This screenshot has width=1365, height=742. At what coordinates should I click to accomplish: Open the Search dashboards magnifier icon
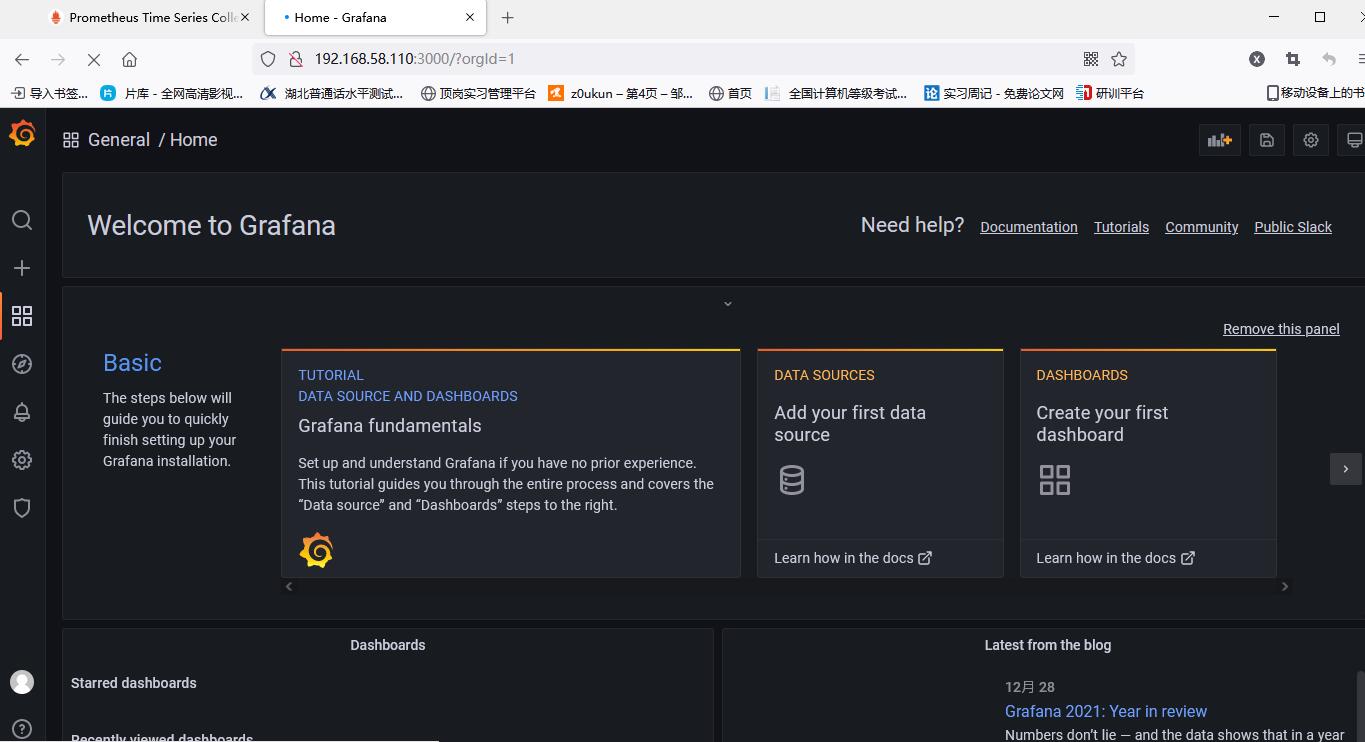click(x=22, y=220)
